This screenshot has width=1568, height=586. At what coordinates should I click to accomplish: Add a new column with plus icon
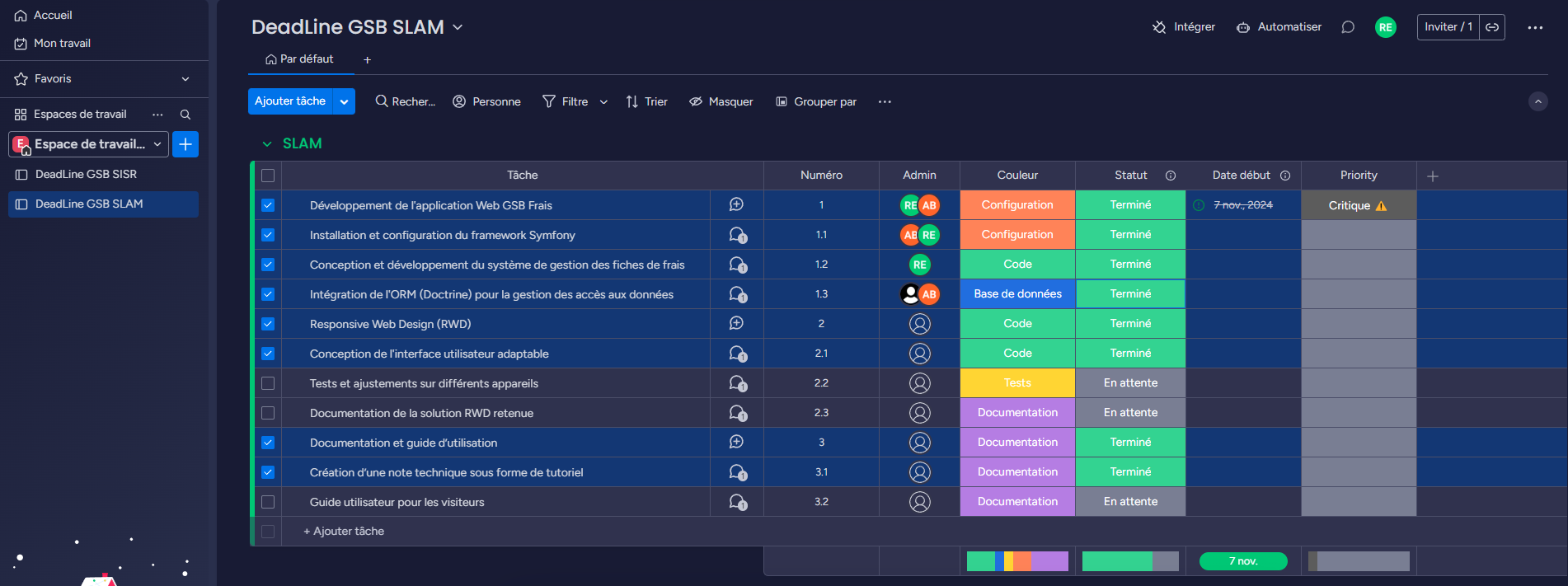pos(1433,176)
